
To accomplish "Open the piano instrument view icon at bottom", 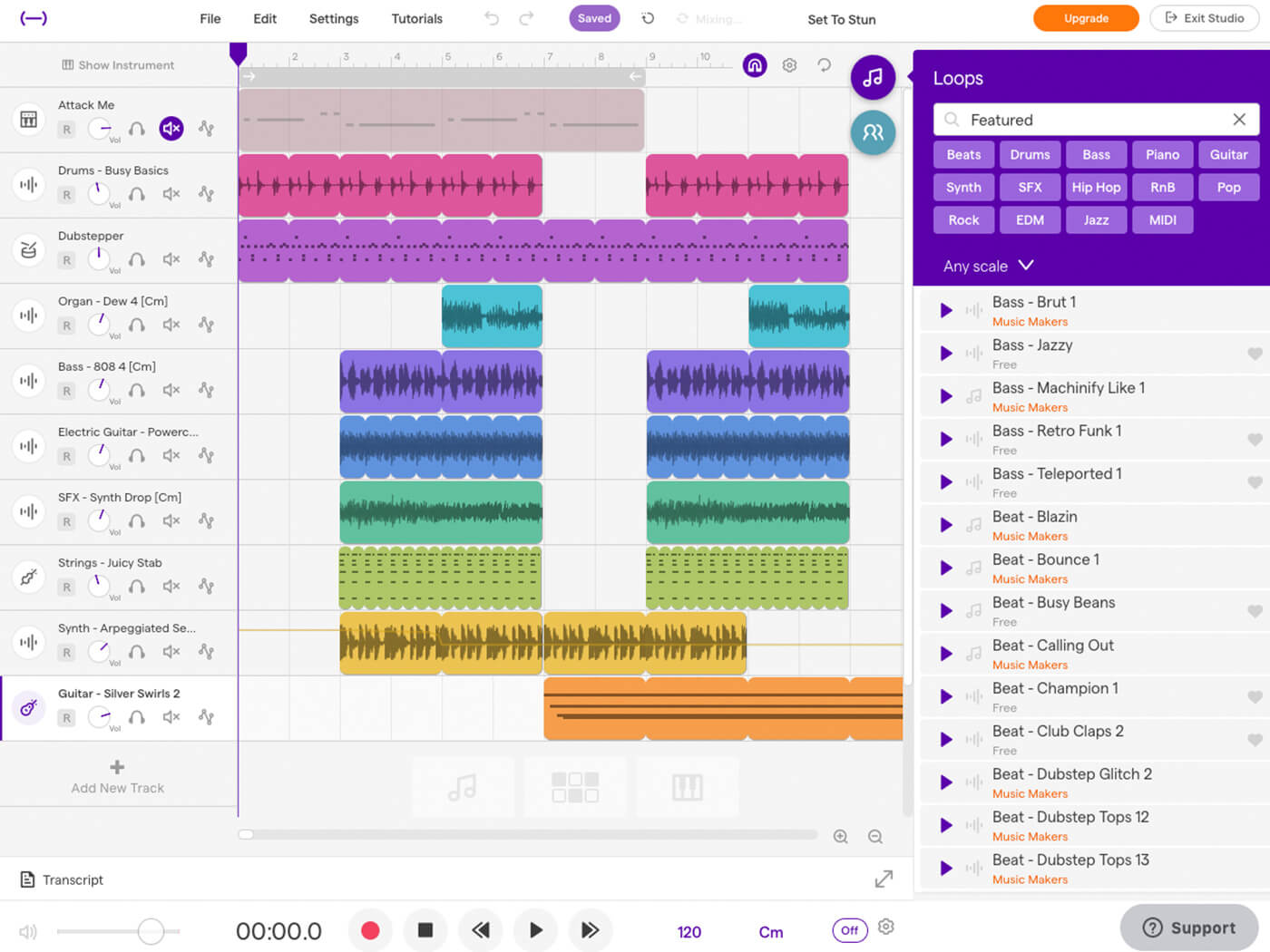I will tap(687, 787).
